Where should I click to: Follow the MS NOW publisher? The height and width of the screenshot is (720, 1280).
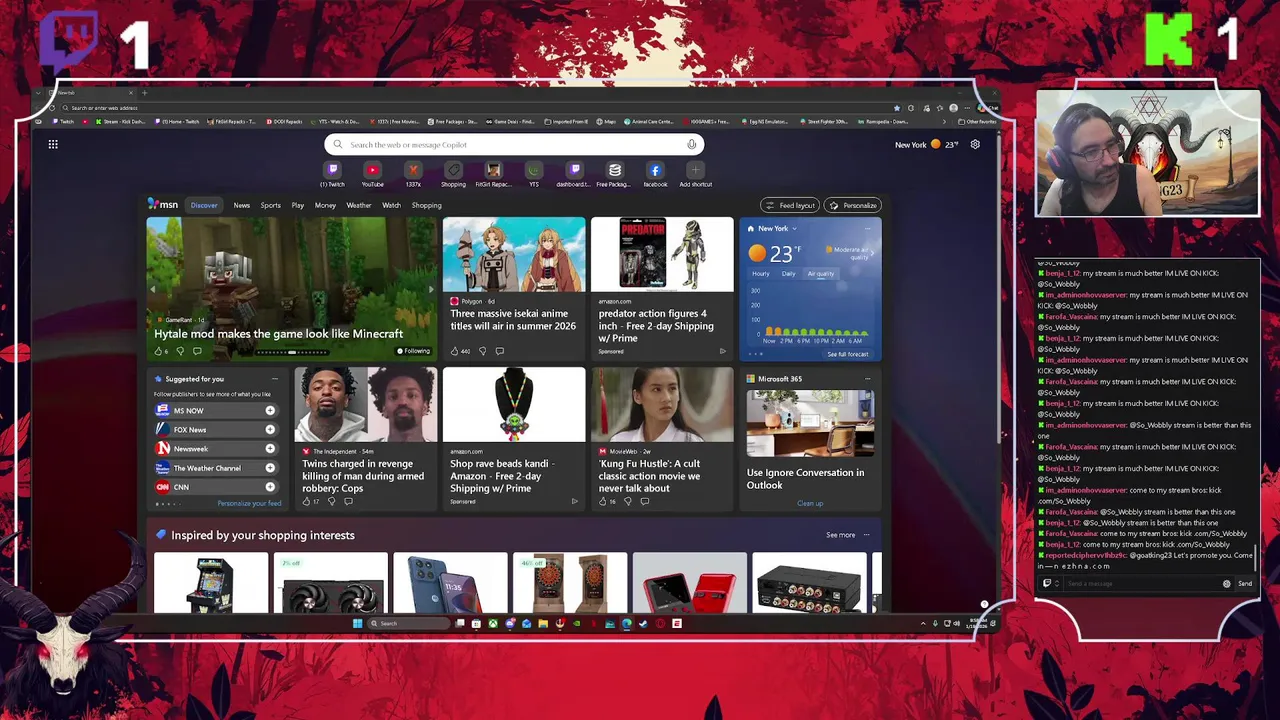point(270,411)
